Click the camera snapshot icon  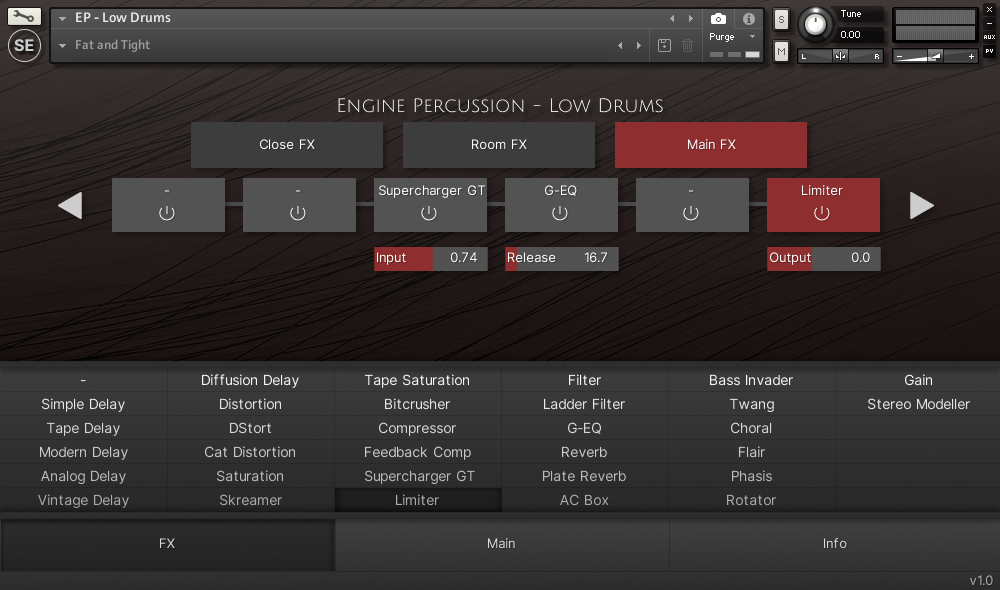coord(718,18)
